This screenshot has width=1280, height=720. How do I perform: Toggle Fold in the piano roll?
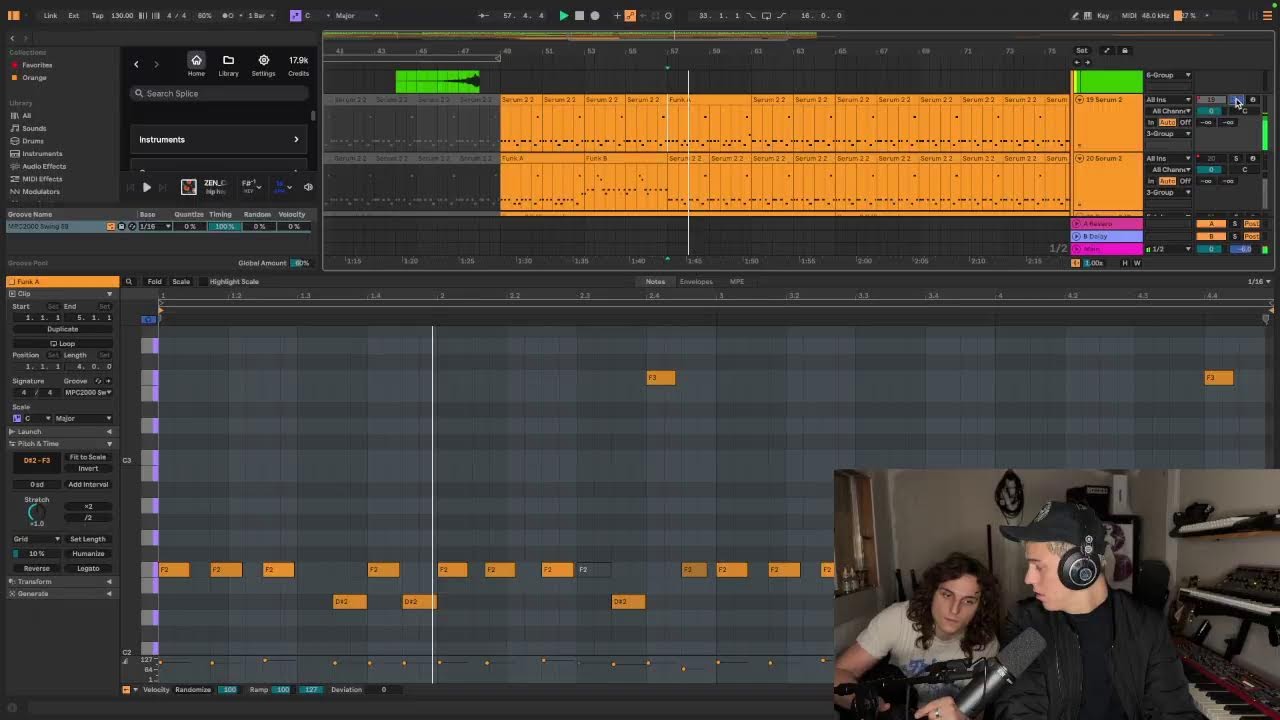coord(154,281)
